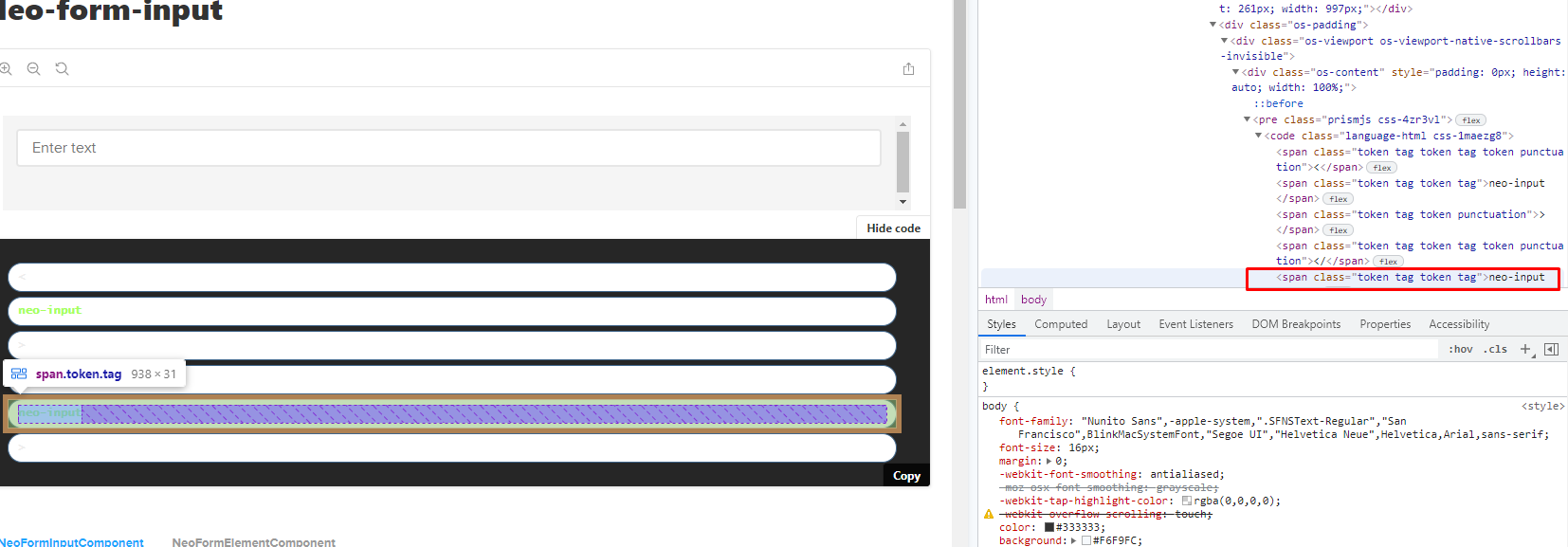Open the DOM Breakpoints tab

tap(1296, 324)
